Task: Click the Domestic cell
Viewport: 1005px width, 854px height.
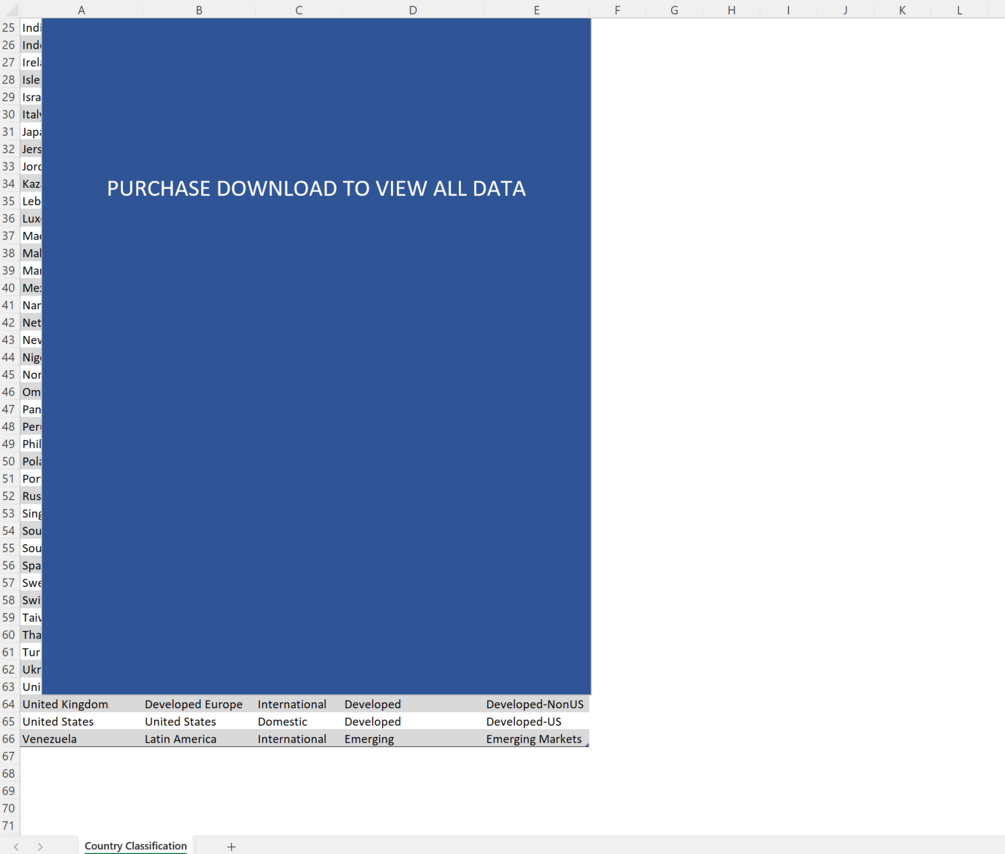Action: coord(299,721)
